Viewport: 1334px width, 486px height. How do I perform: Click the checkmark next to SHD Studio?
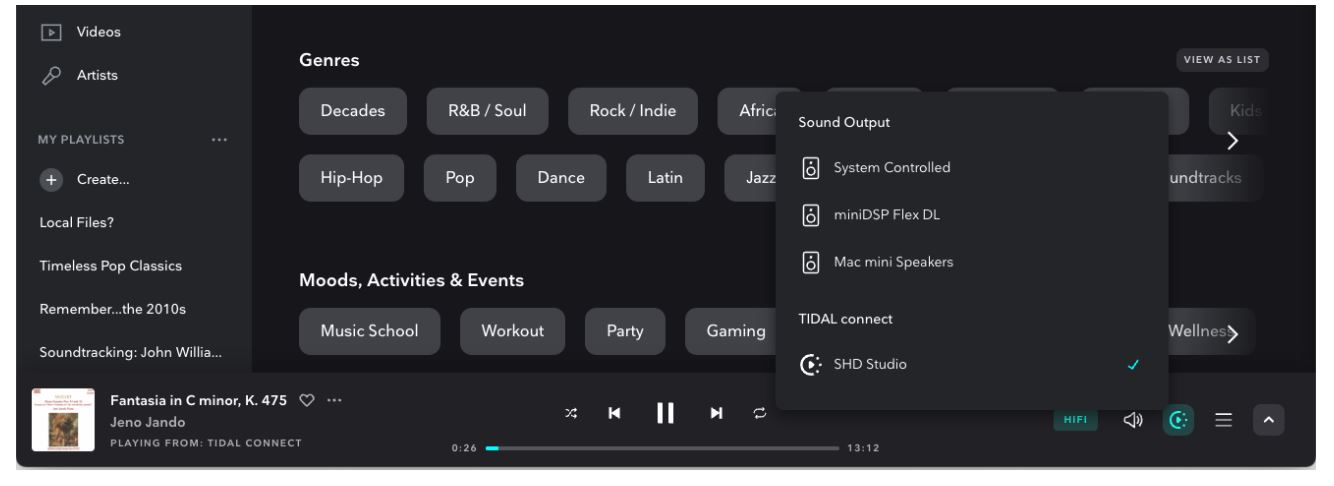(1133, 365)
